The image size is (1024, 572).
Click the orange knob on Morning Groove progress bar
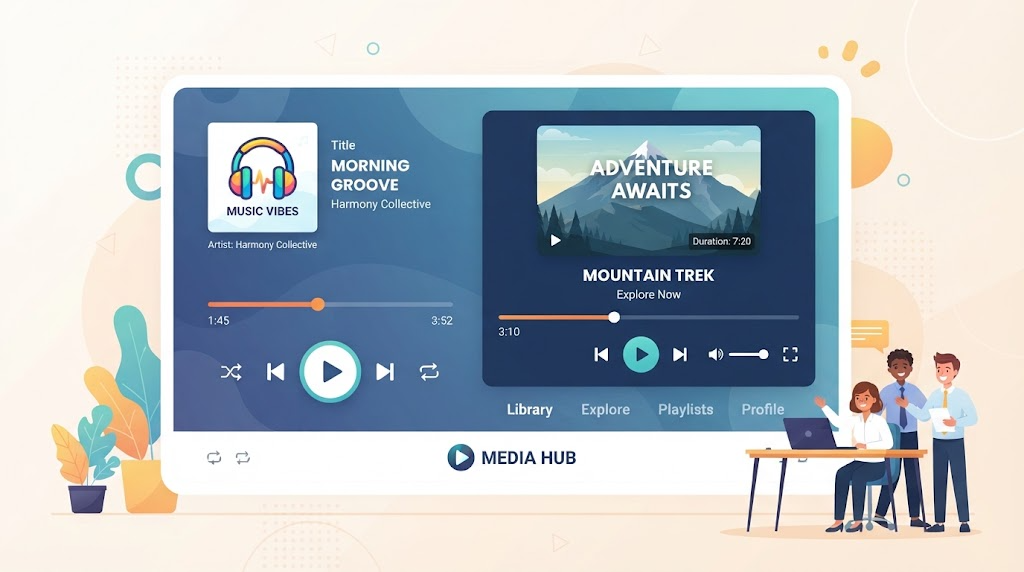[318, 304]
